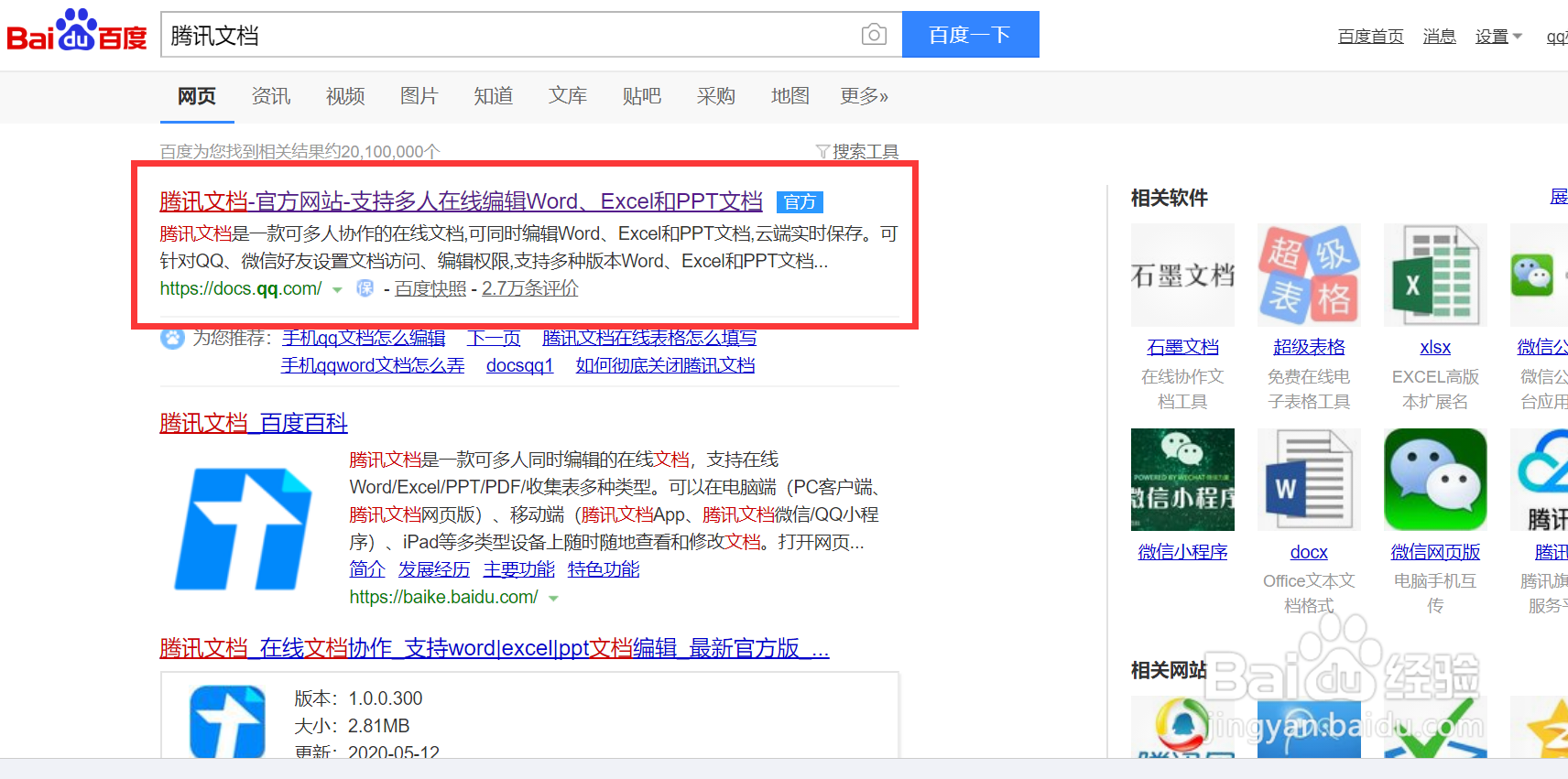The width and height of the screenshot is (1568, 779).
Task: Switch to the 地图 tab
Action: point(790,96)
